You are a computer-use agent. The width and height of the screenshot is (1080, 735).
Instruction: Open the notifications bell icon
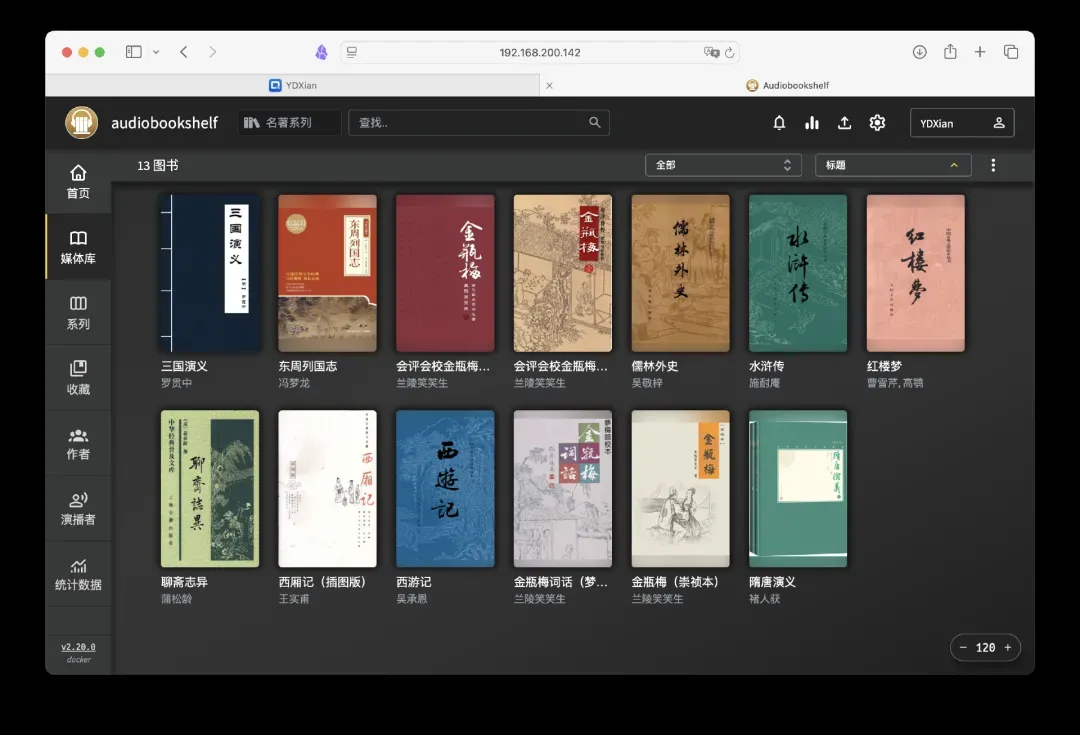click(779, 123)
